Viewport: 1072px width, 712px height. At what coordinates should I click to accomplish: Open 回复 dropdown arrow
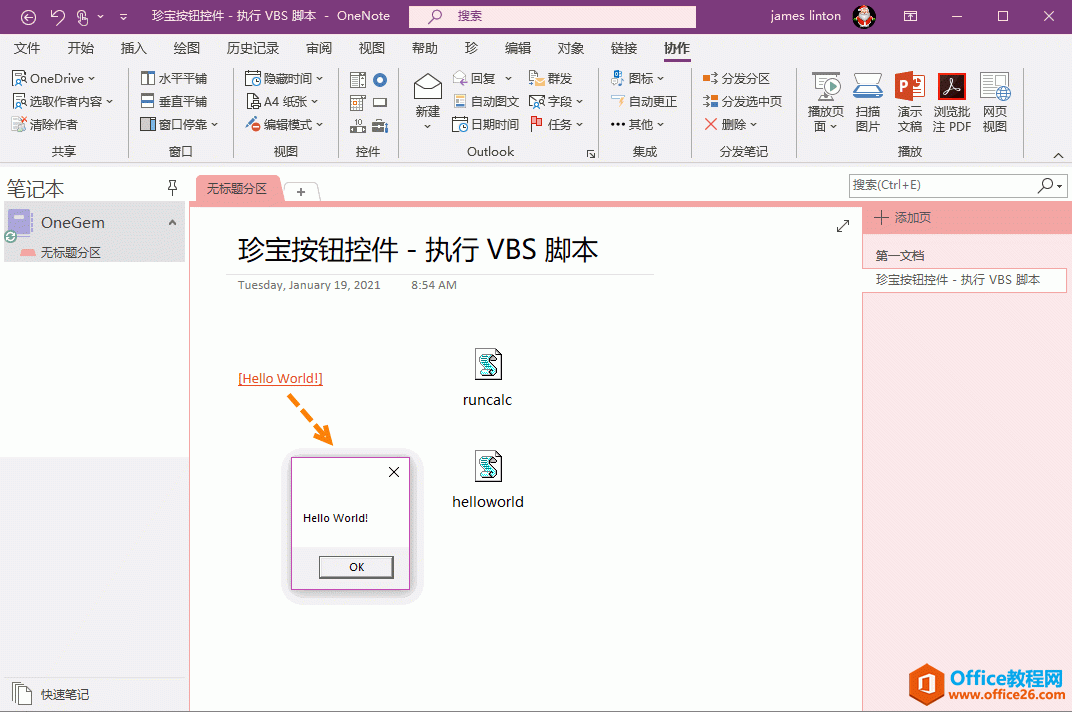[508, 79]
